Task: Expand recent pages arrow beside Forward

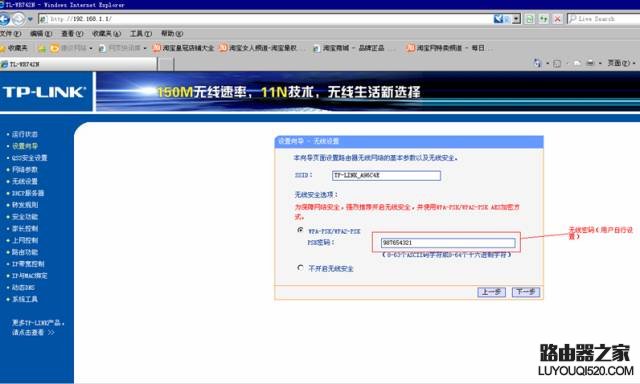Action: pos(30,19)
